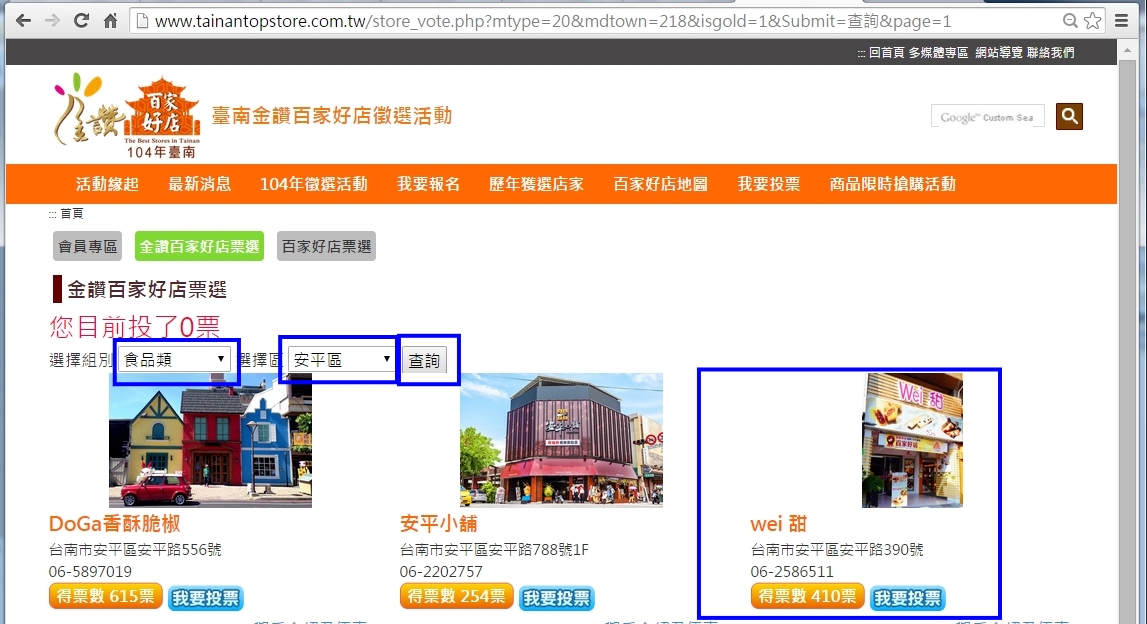The image size is (1147, 624).
Task: Expand the 安平區 district dropdown
Action: coord(341,360)
